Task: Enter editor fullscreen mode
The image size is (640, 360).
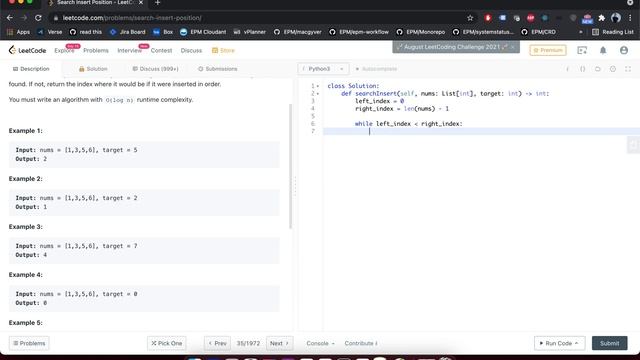Action: 628,69
